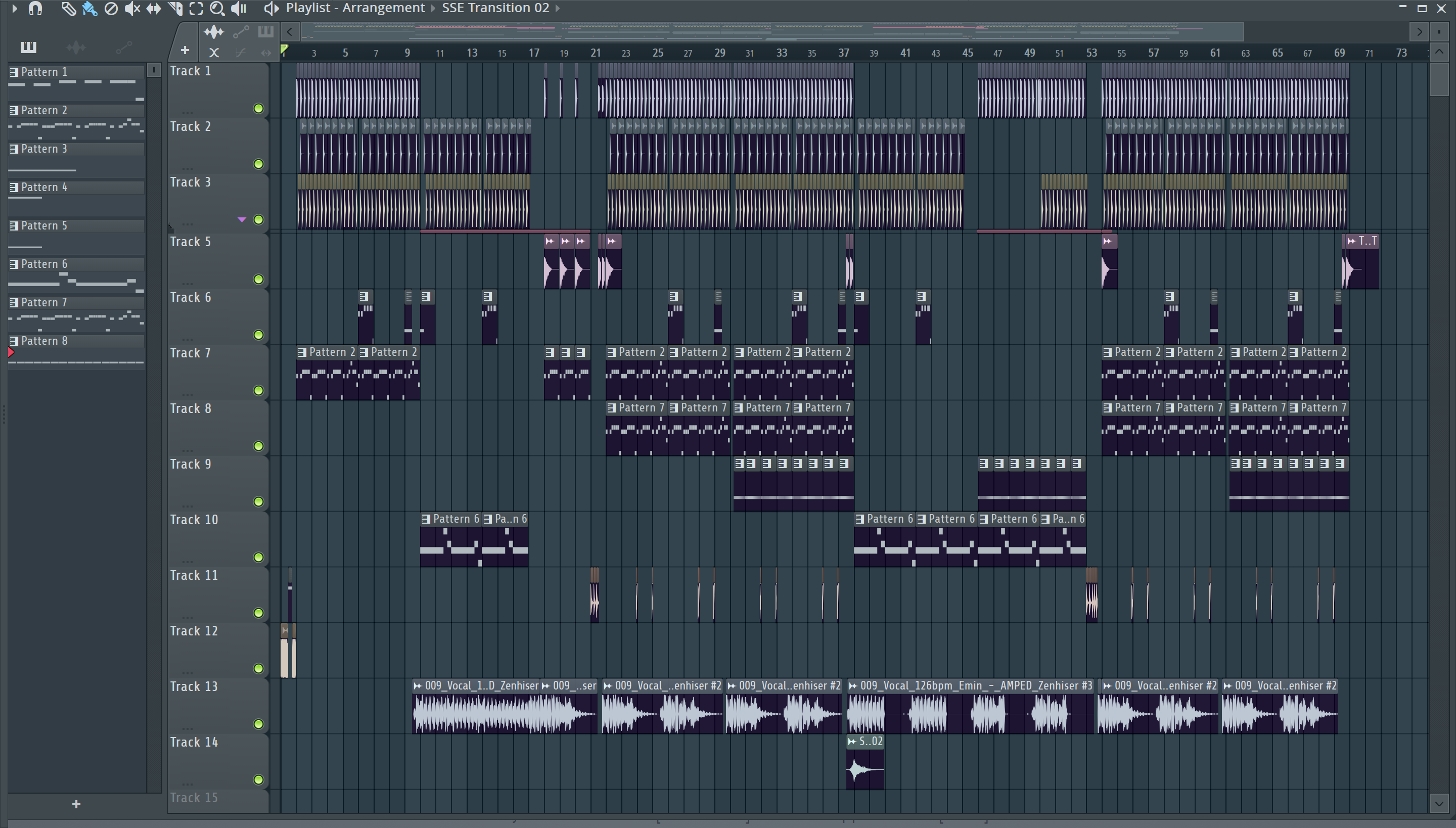Mute Track 3 with its green light

258,219
